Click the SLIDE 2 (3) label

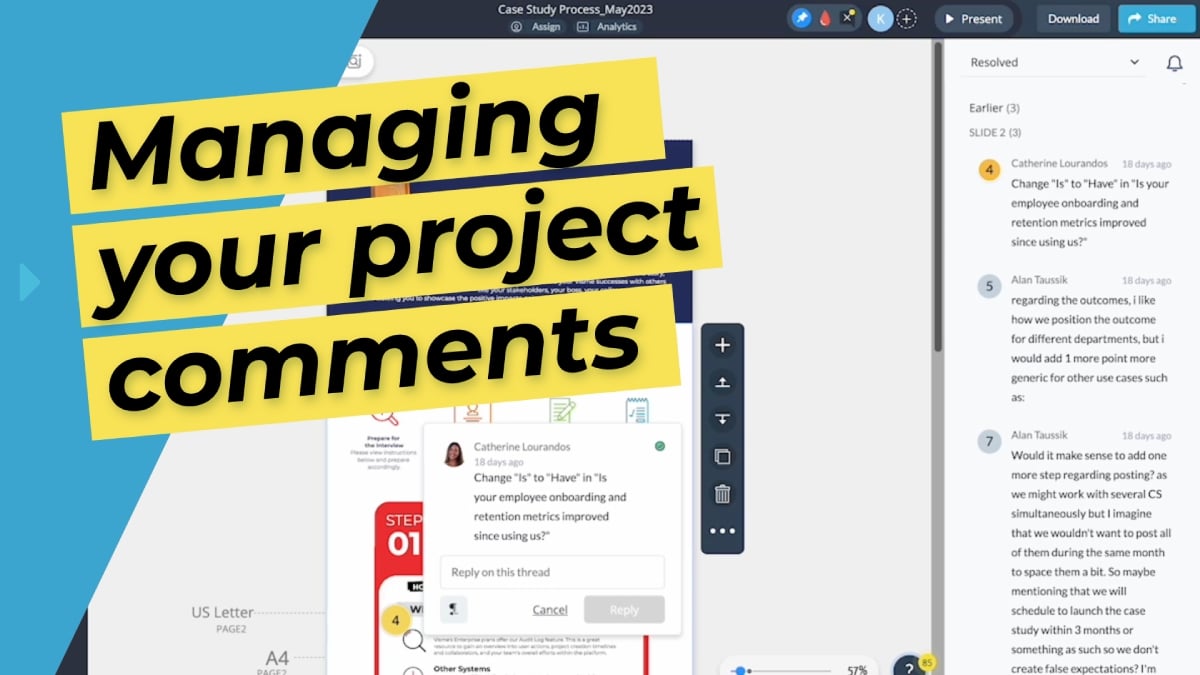pyautogui.click(x=995, y=132)
